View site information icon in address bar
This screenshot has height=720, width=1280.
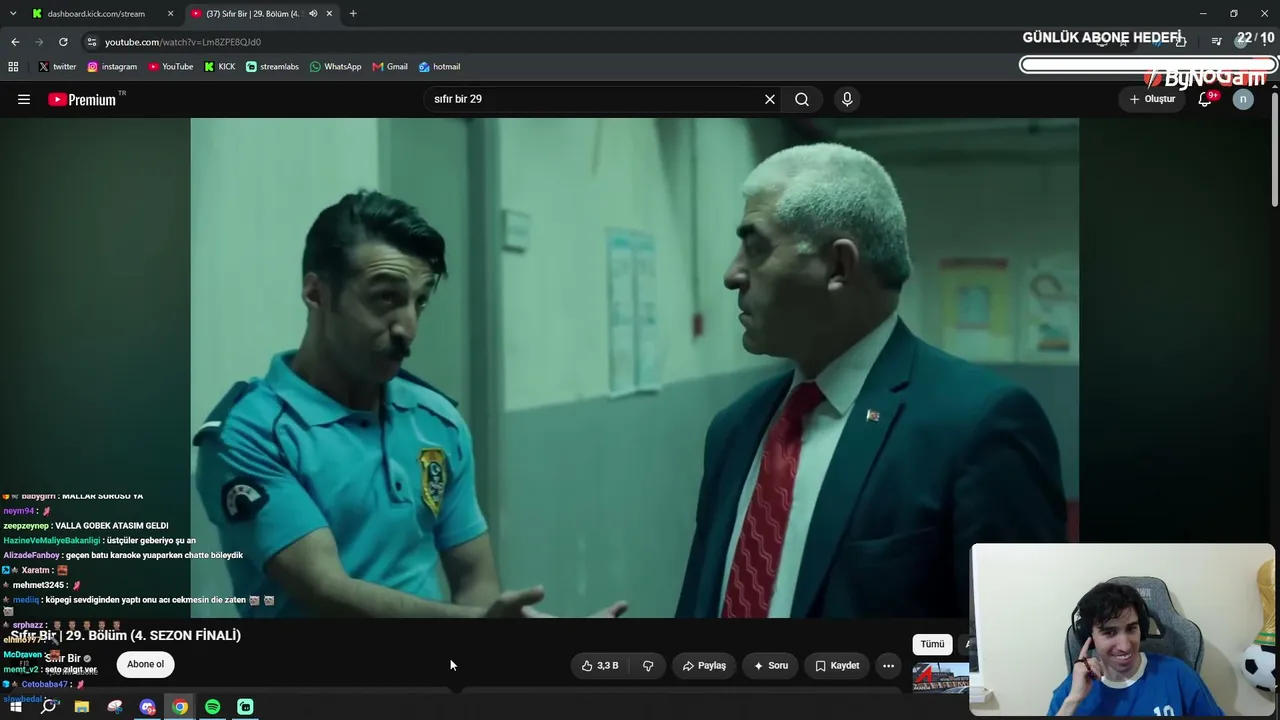tap(92, 42)
